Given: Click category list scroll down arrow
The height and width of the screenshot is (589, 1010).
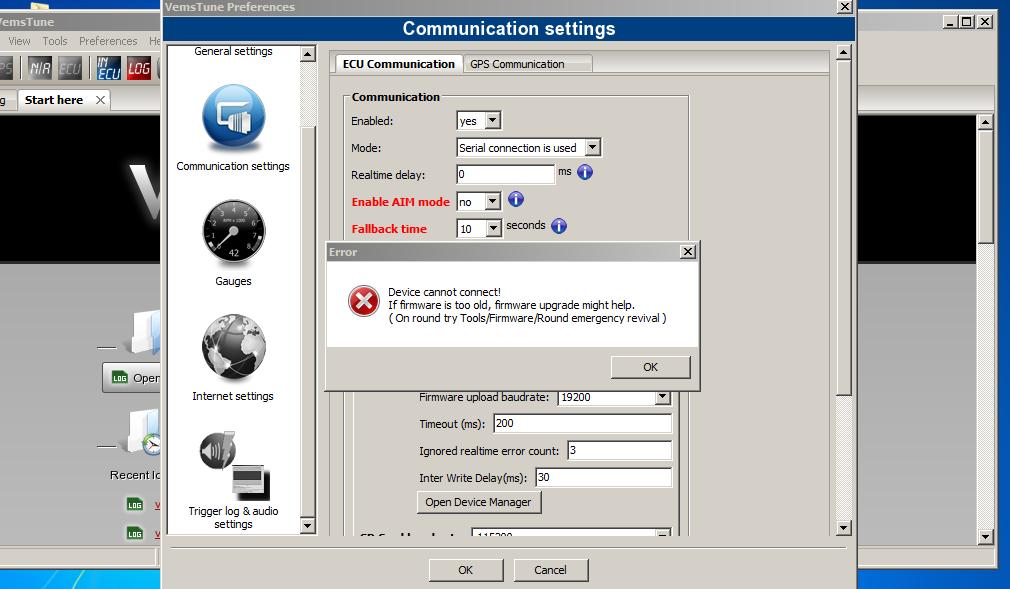Looking at the screenshot, I should click(x=308, y=526).
